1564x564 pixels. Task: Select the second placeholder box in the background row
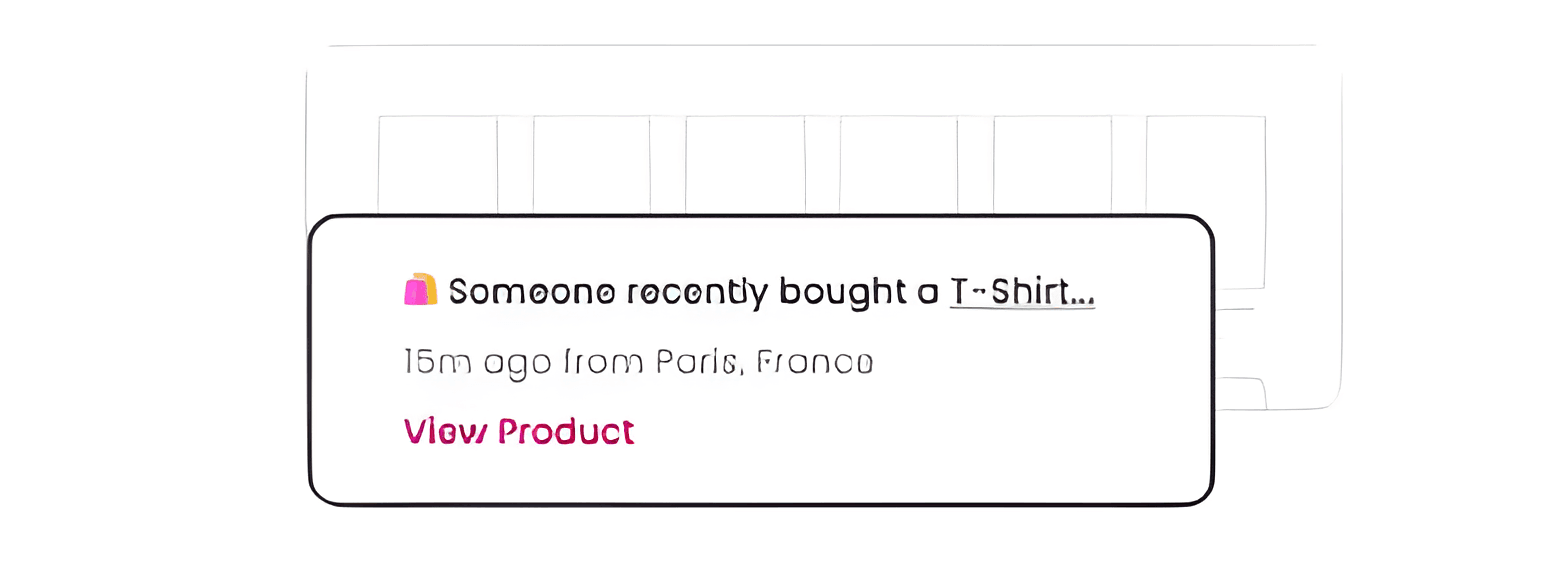tap(591, 164)
